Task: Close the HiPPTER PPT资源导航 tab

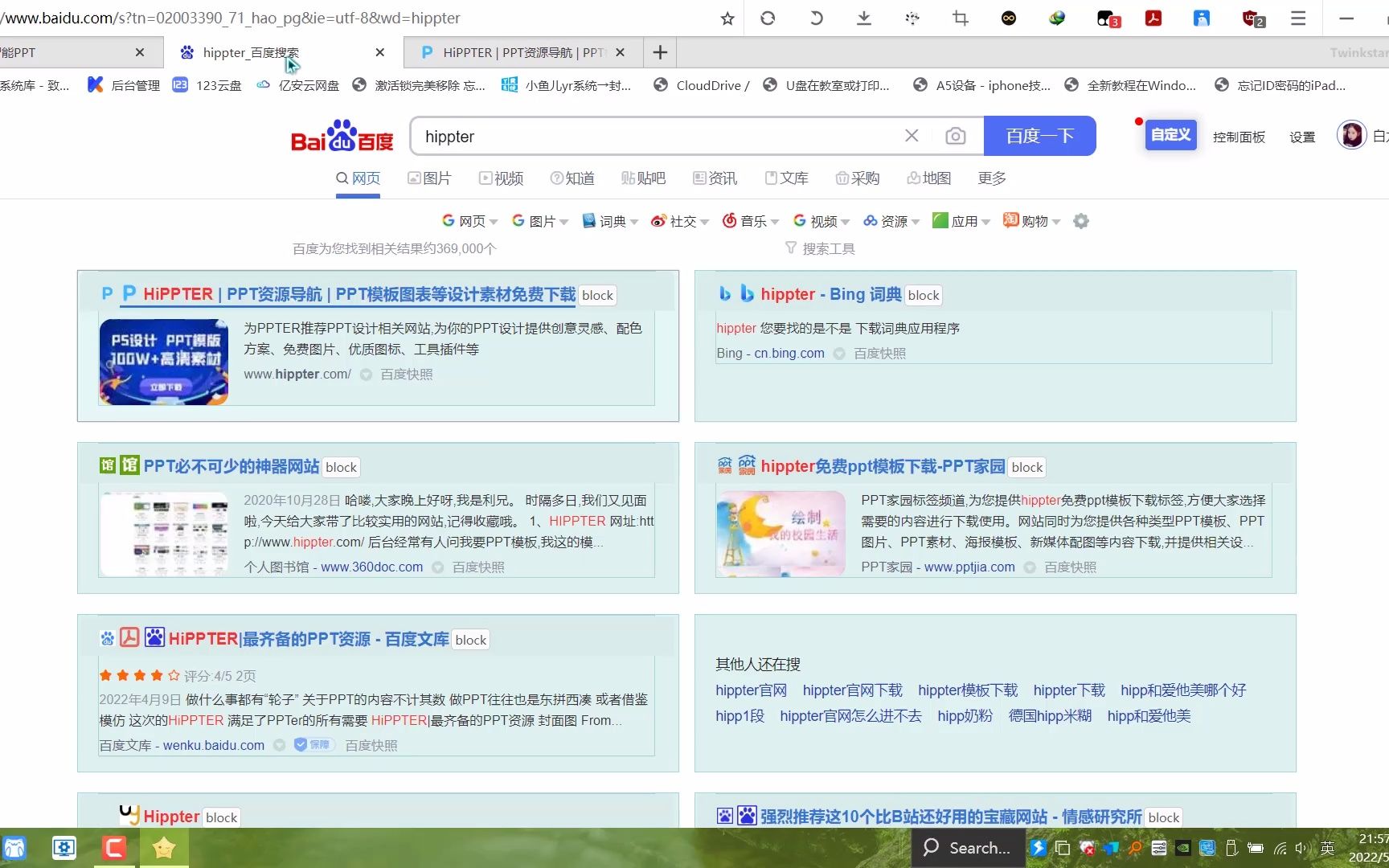Action: pos(620,52)
